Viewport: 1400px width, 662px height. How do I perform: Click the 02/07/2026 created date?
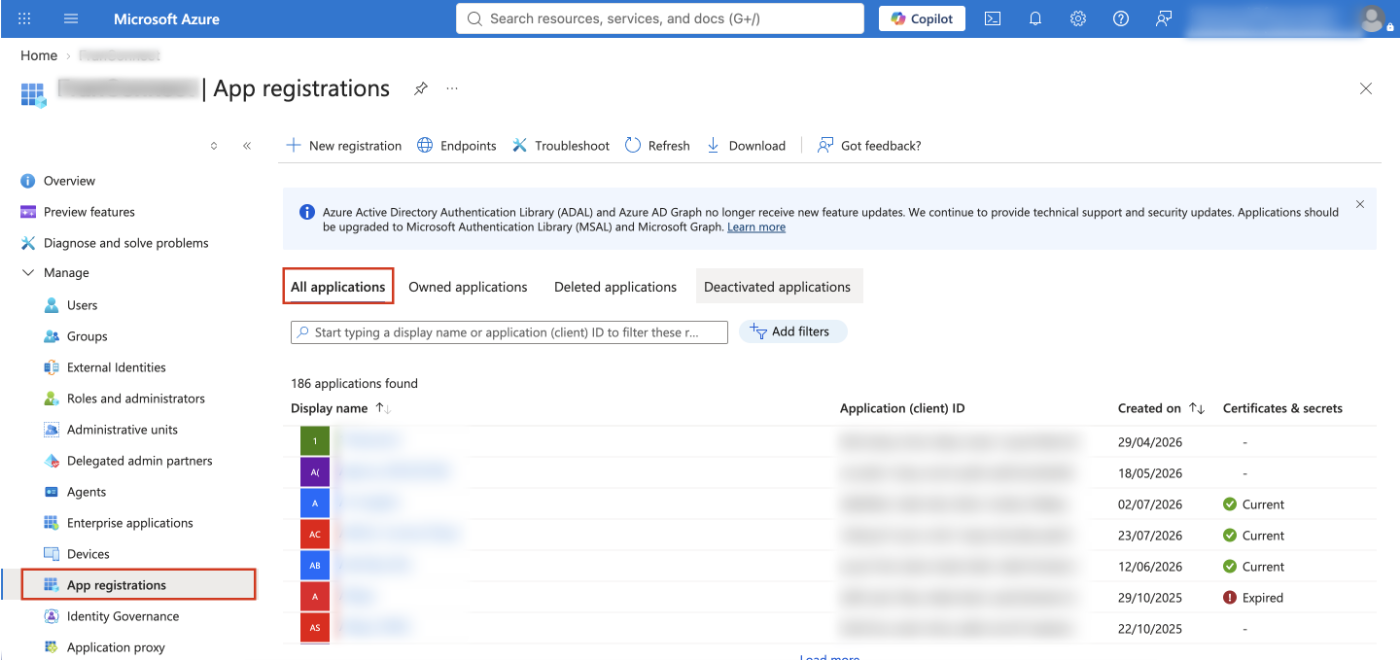click(1150, 504)
